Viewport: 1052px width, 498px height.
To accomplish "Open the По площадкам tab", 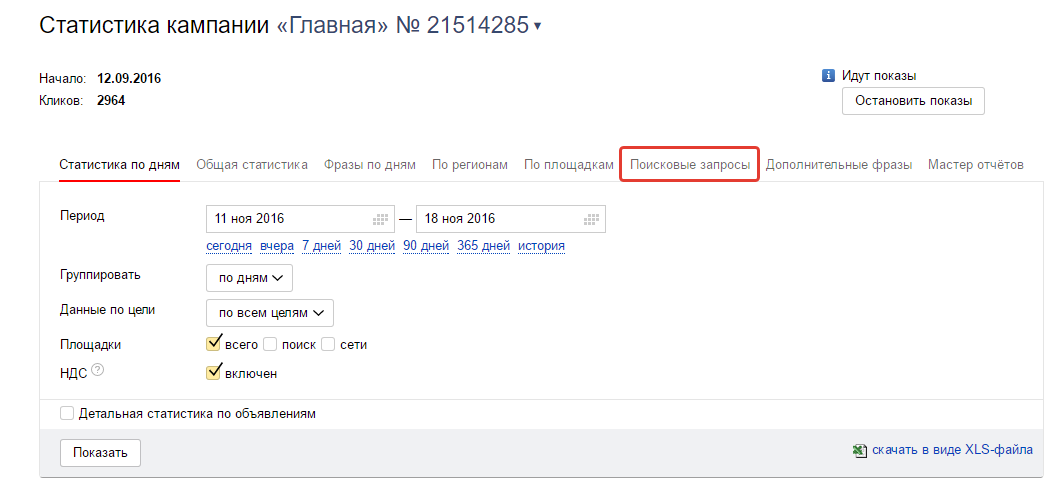I will click(x=569, y=164).
